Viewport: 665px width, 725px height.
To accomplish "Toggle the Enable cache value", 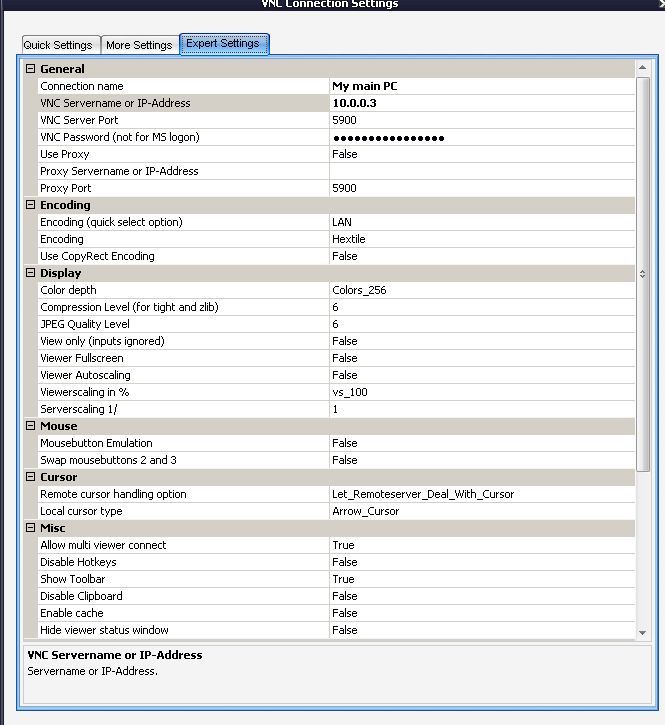I will click(482, 613).
